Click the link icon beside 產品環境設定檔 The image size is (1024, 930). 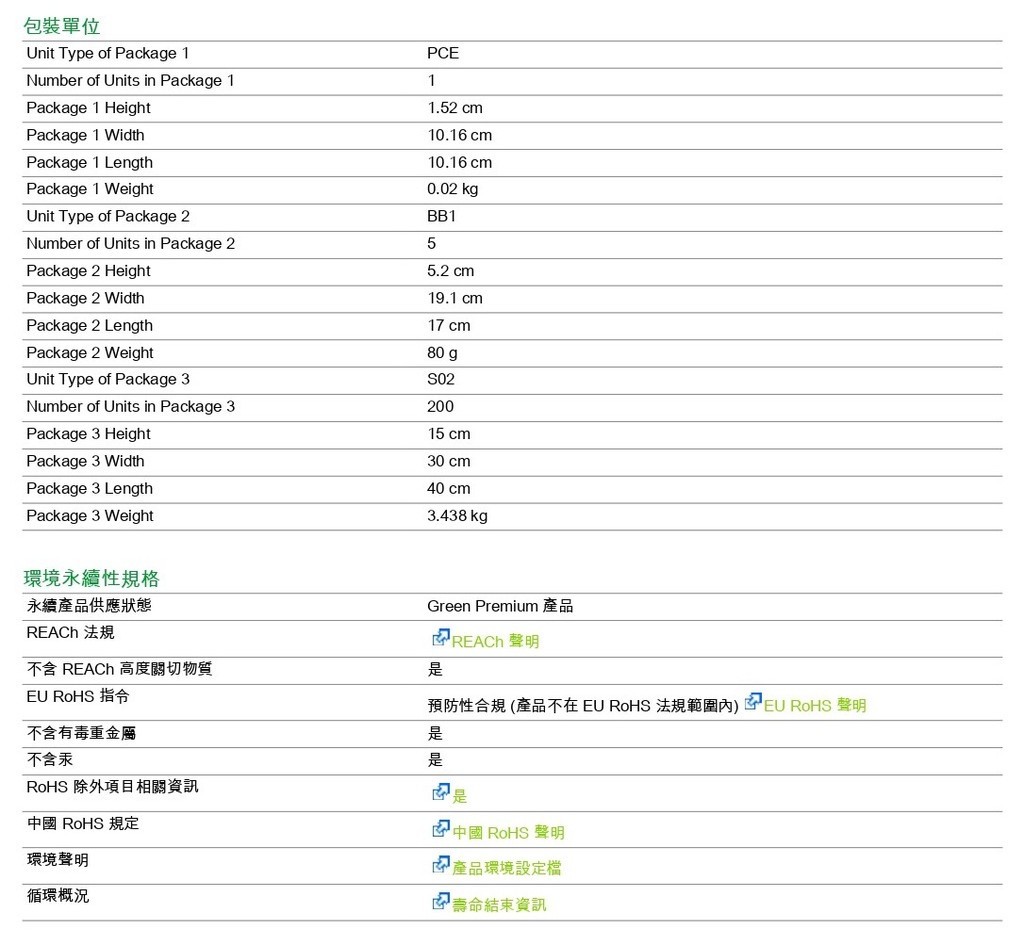click(440, 865)
